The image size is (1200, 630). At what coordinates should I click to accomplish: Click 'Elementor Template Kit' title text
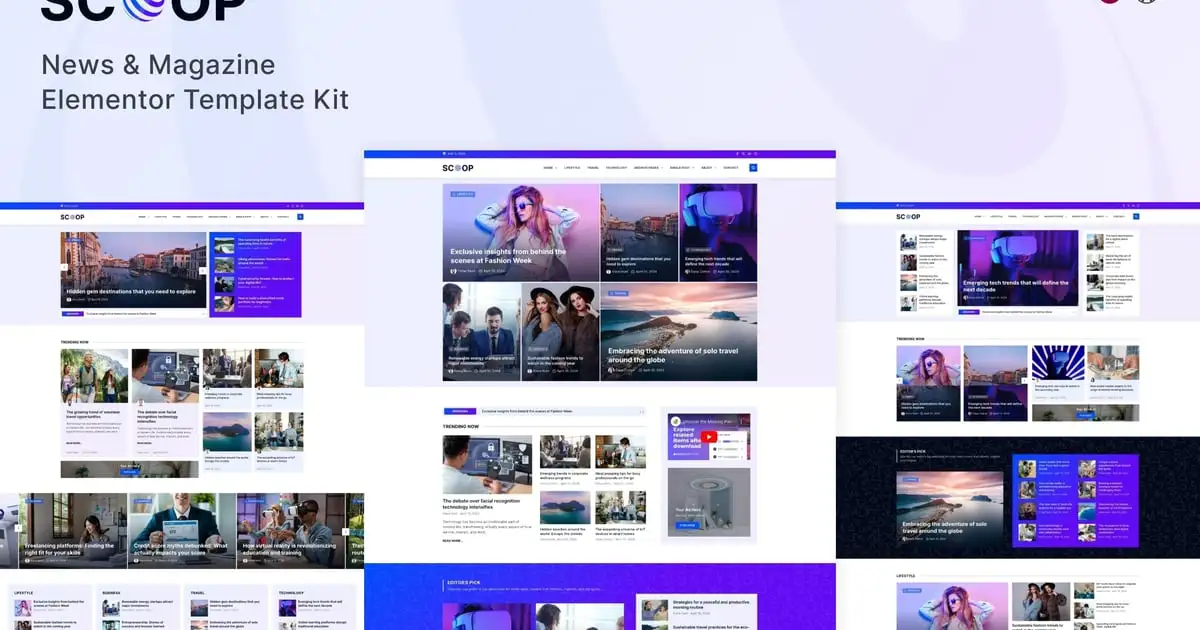(195, 99)
